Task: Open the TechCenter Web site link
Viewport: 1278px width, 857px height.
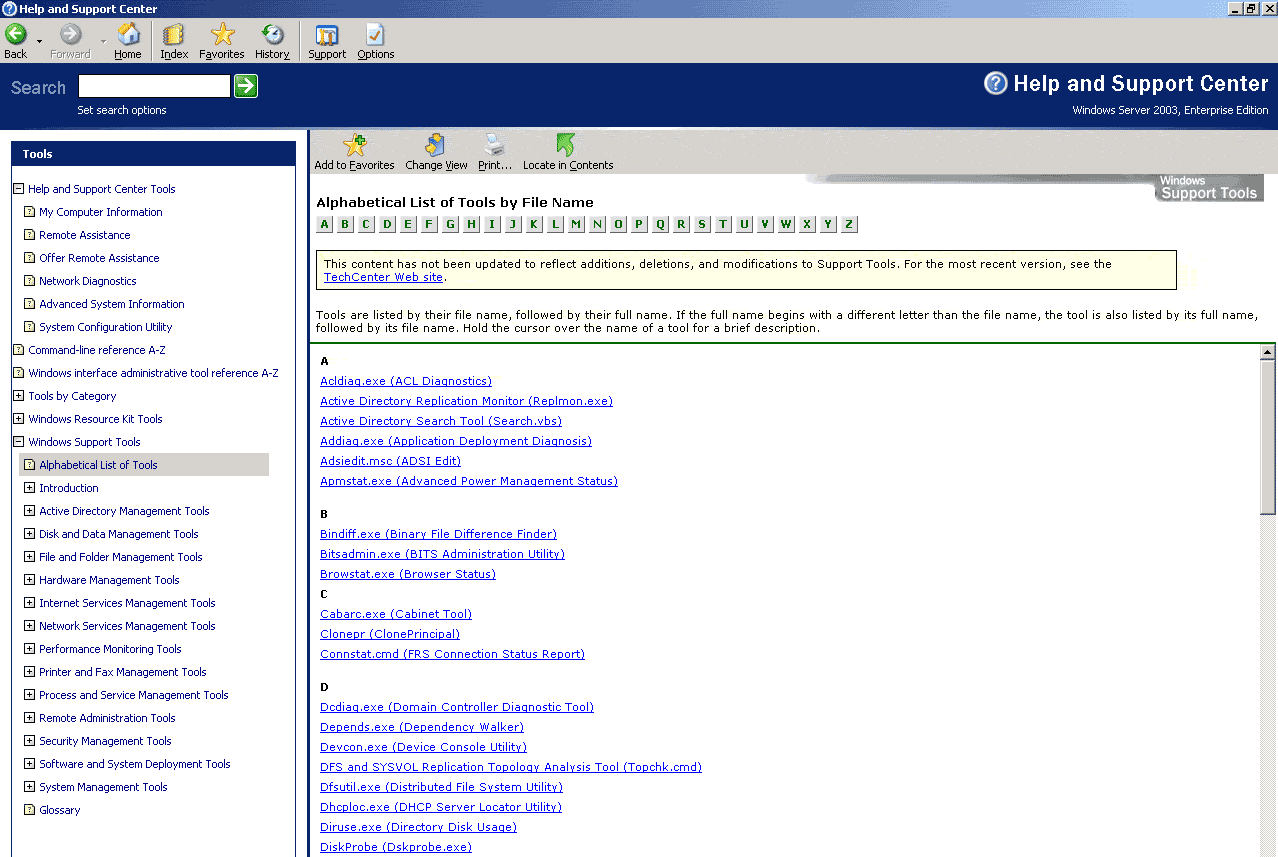Action: click(x=383, y=277)
